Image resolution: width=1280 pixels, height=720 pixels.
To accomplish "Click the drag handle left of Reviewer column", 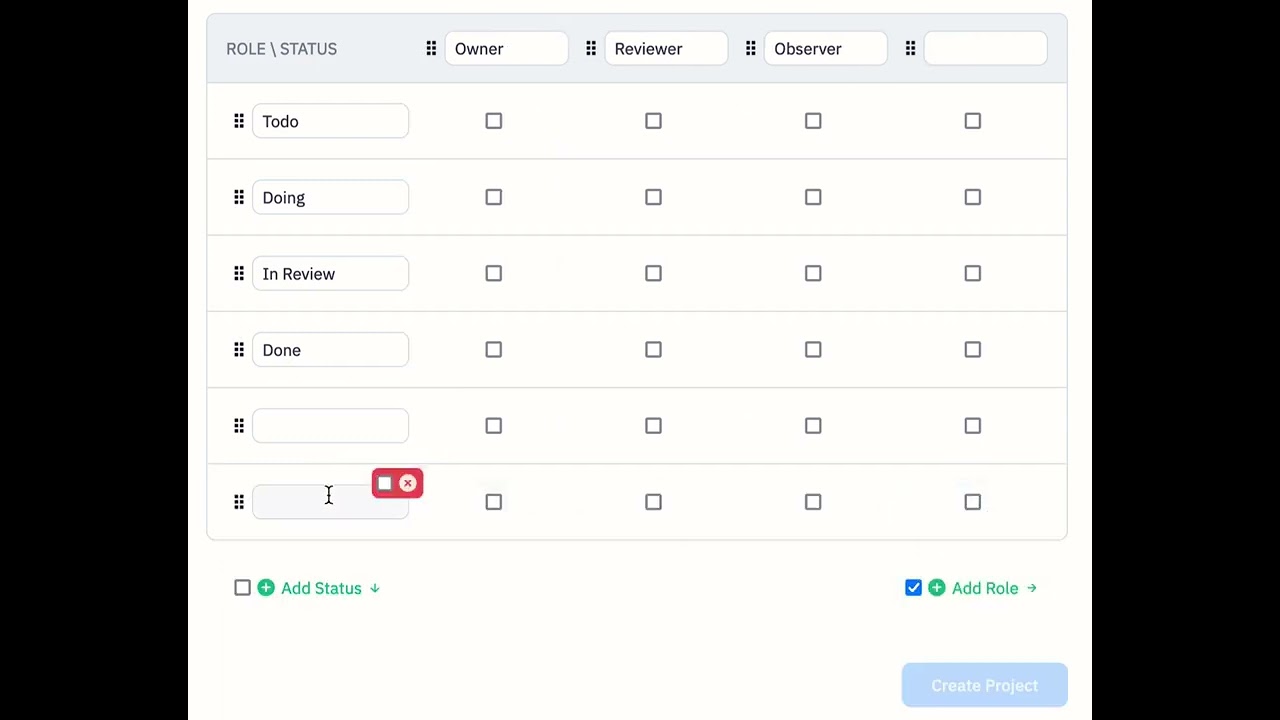I will (x=591, y=49).
